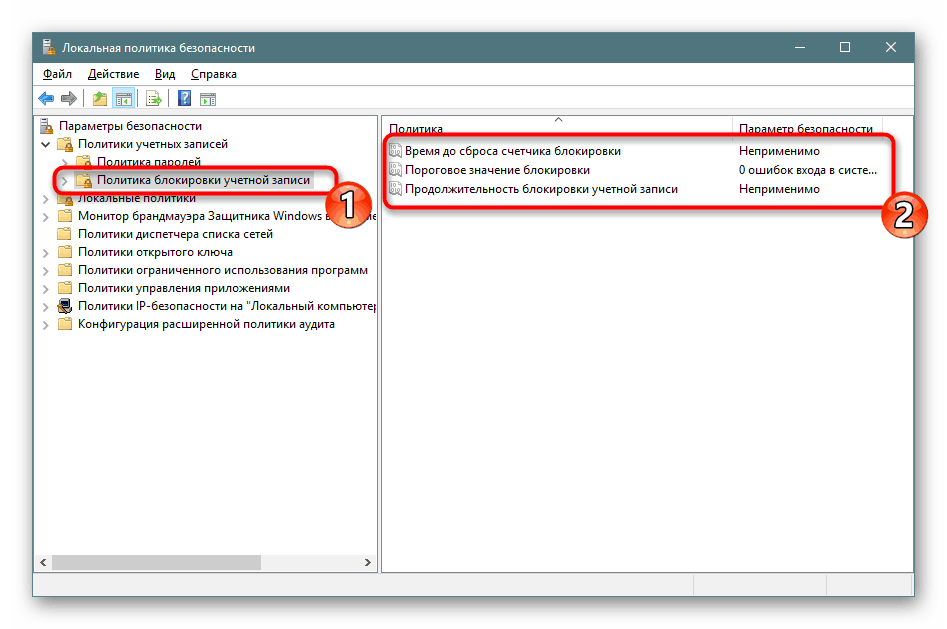The width and height of the screenshot is (947, 629).
Task: Click the Политики учетных записей folder icon
Action: coord(65,144)
